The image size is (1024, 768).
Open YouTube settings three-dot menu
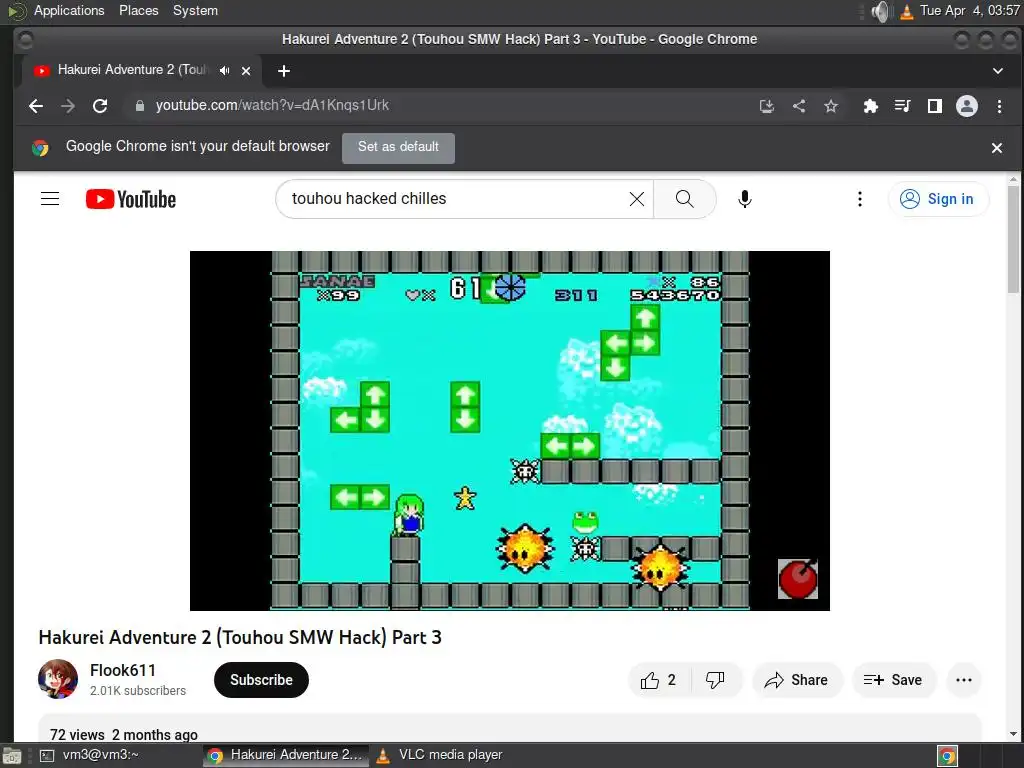coord(859,199)
